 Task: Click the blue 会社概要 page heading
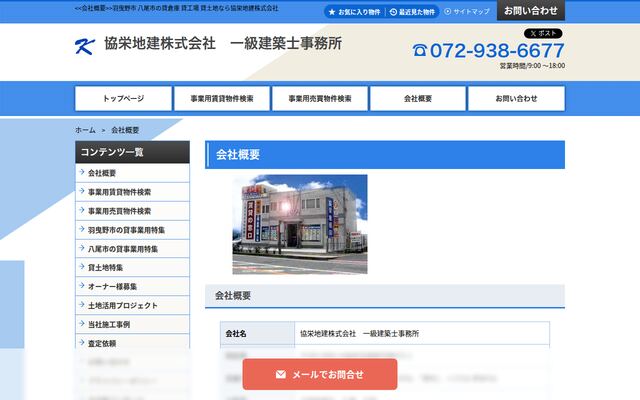[385, 155]
